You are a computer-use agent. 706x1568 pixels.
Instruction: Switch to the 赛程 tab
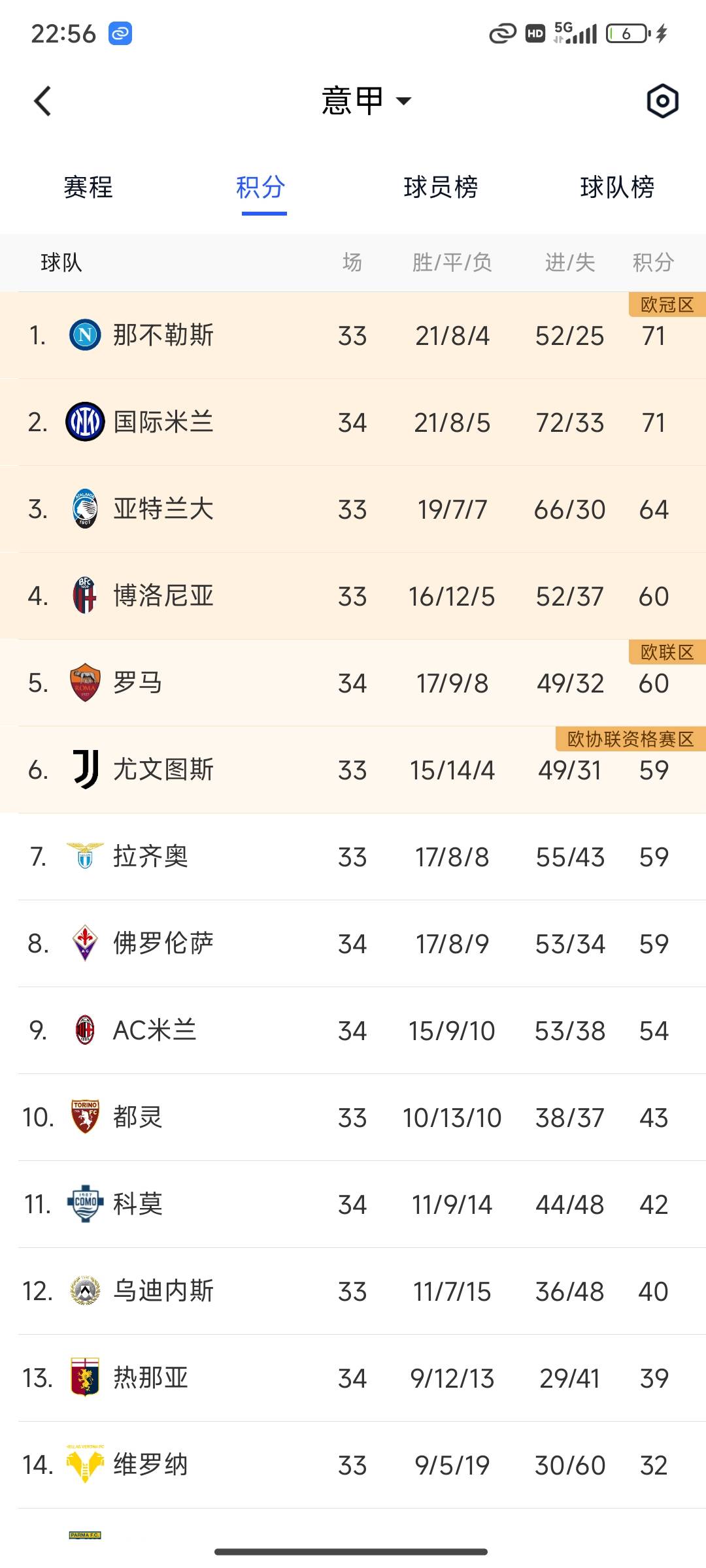88,188
